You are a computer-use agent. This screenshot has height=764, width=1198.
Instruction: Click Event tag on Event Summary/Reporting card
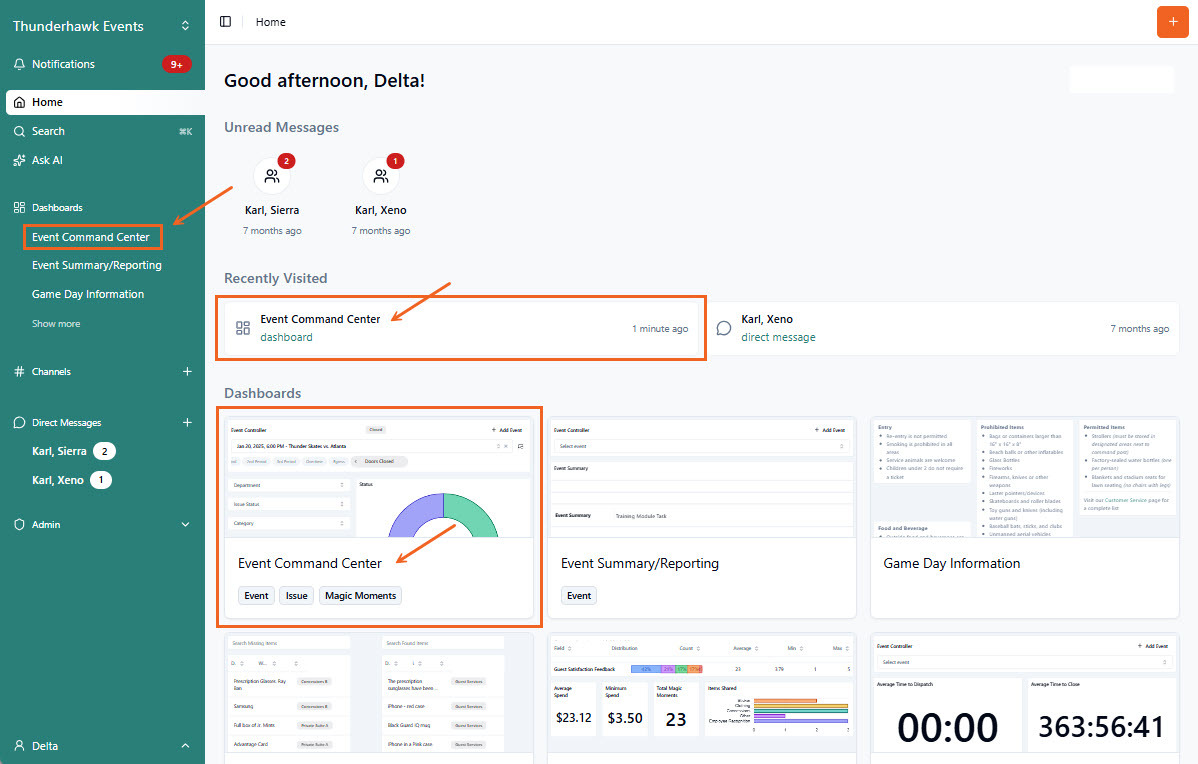coord(579,596)
